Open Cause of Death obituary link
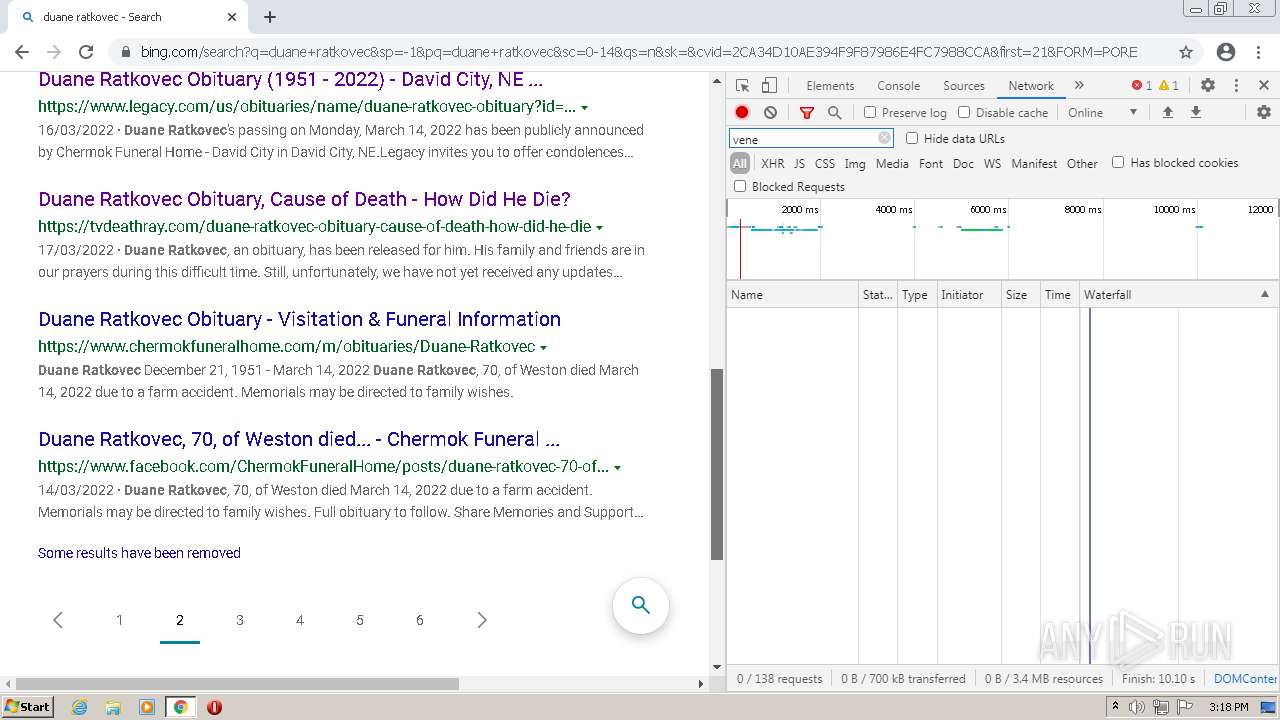This screenshot has width=1280, height=720. click(x=304, y=199)
